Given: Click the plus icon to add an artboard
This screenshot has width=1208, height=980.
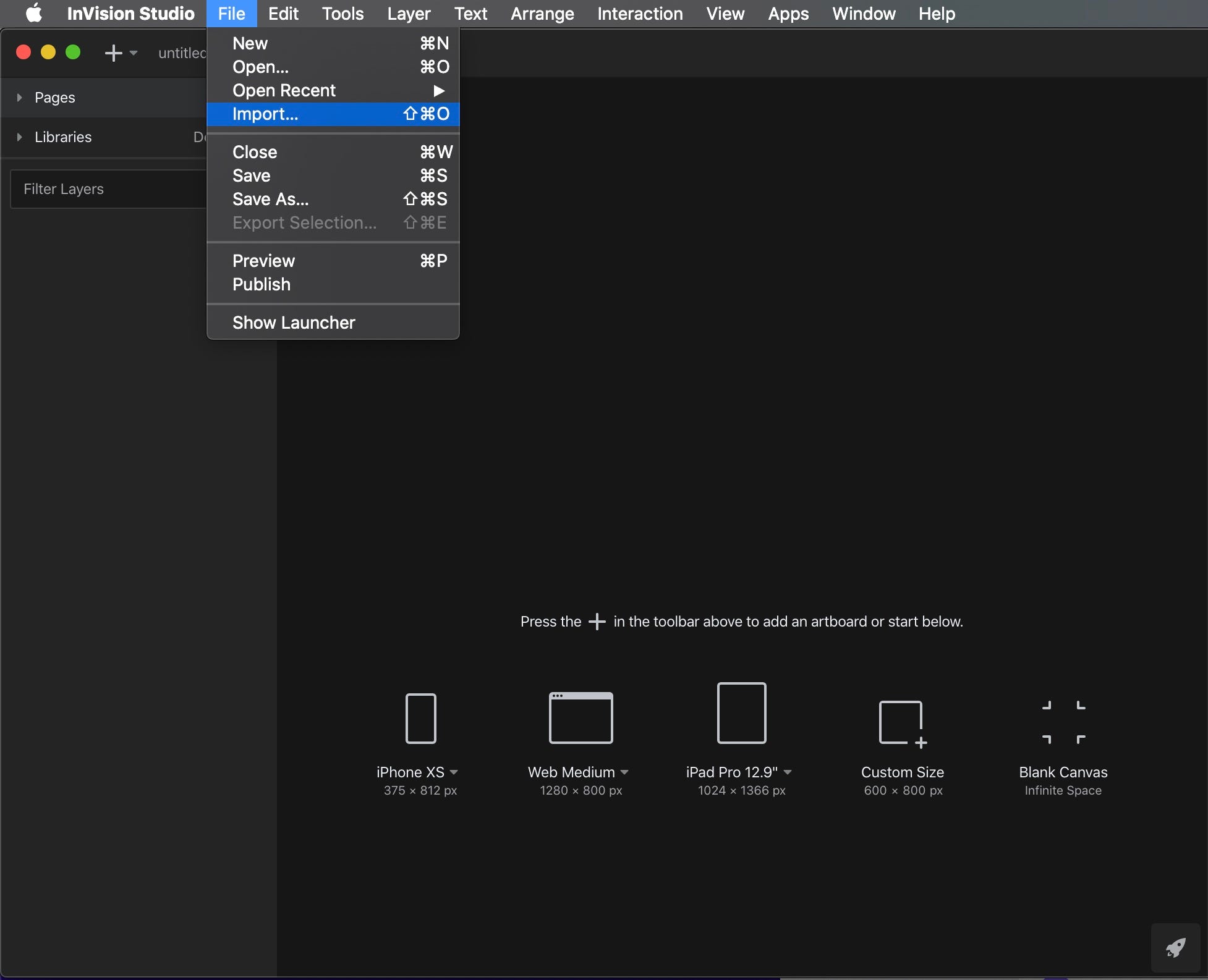Looking at the screenshot, I should 114,53.
